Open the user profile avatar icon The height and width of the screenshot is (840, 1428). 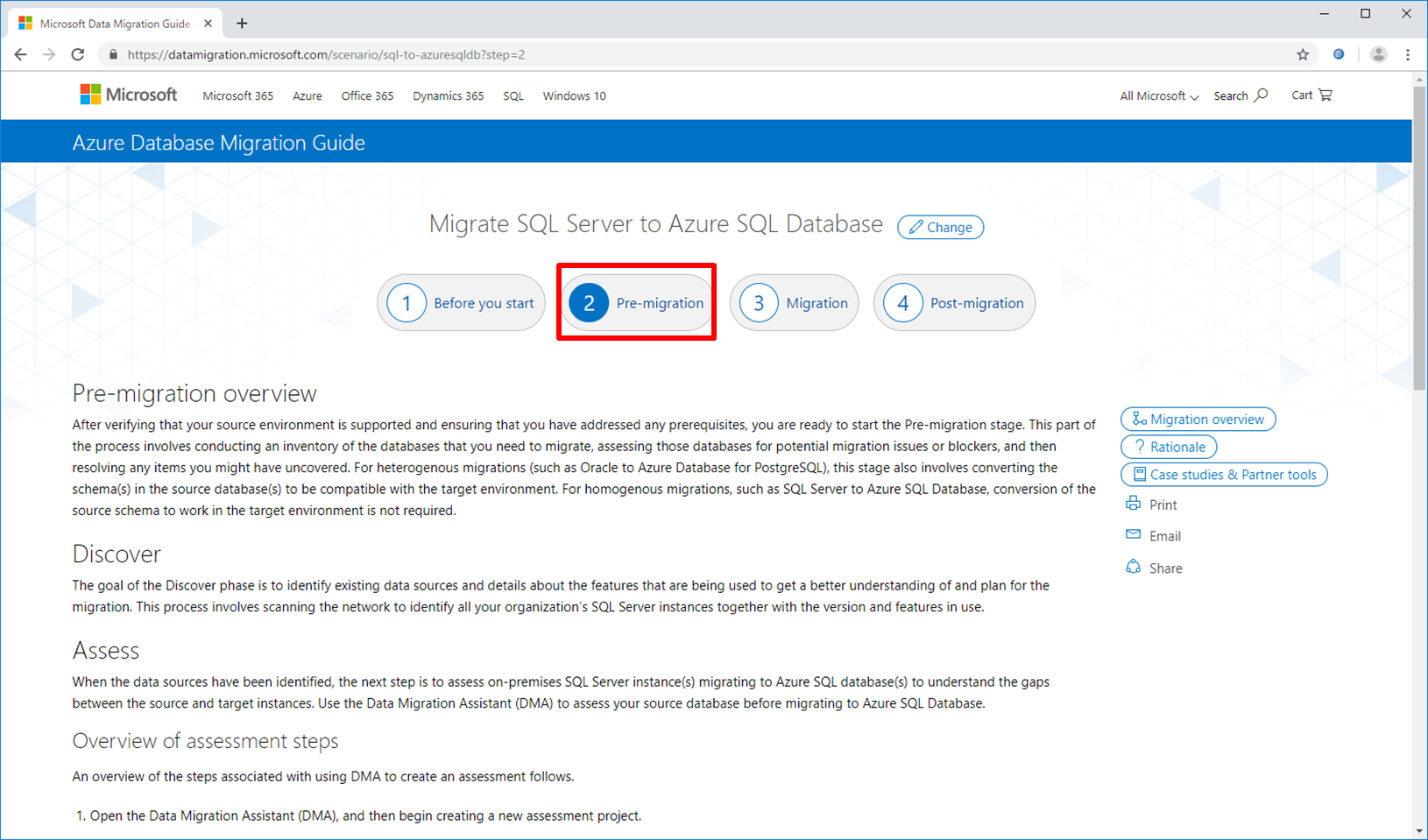click(x=1378, y=54)
